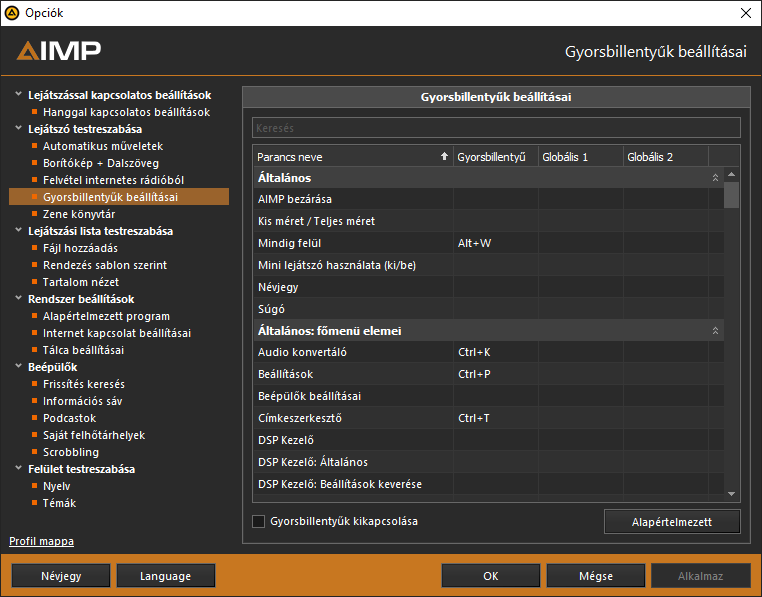Viewport: 762px width, 597px height.
Task: Open Nyelv settings page
Action: tap(56, 487)
